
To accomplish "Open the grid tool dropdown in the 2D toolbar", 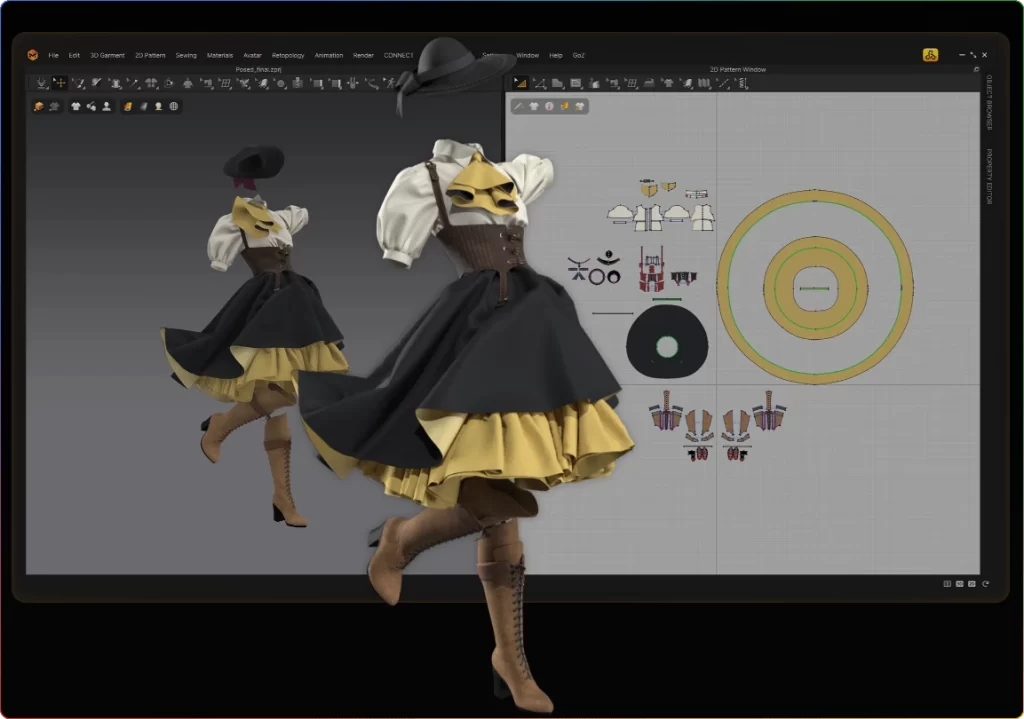I will 636,91.
